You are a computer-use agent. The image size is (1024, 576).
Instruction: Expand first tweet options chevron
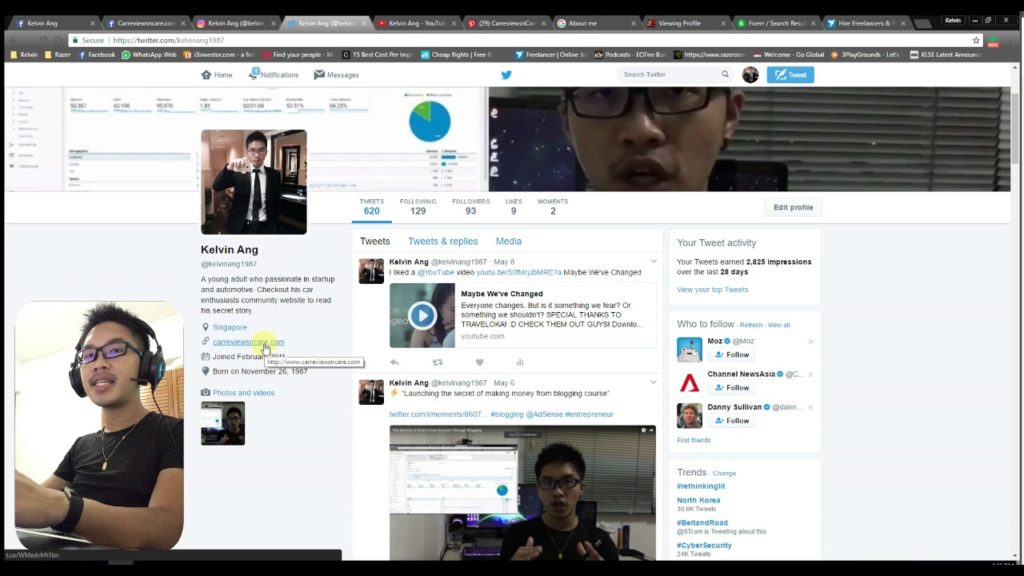653,261
